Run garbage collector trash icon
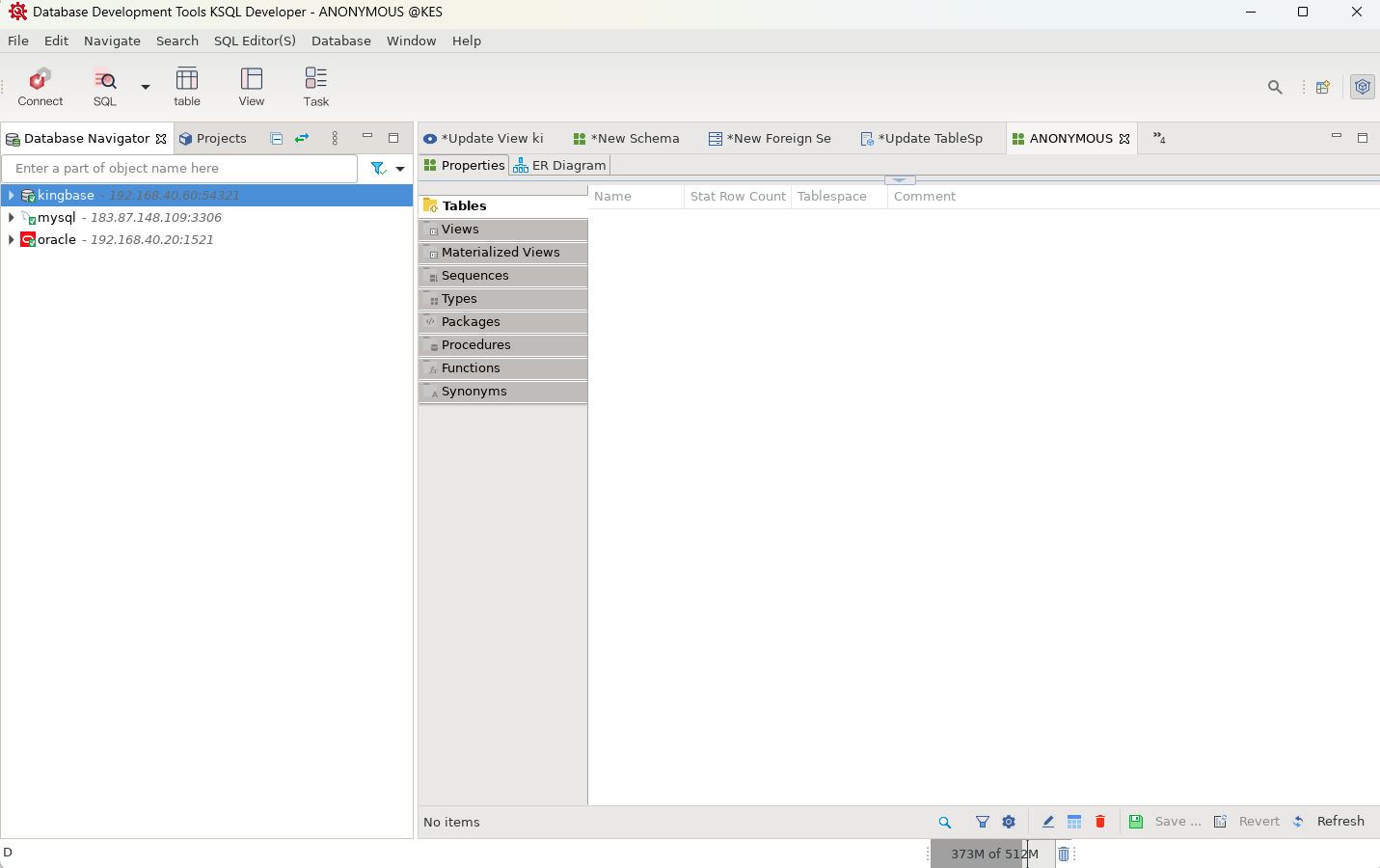 1064,854
